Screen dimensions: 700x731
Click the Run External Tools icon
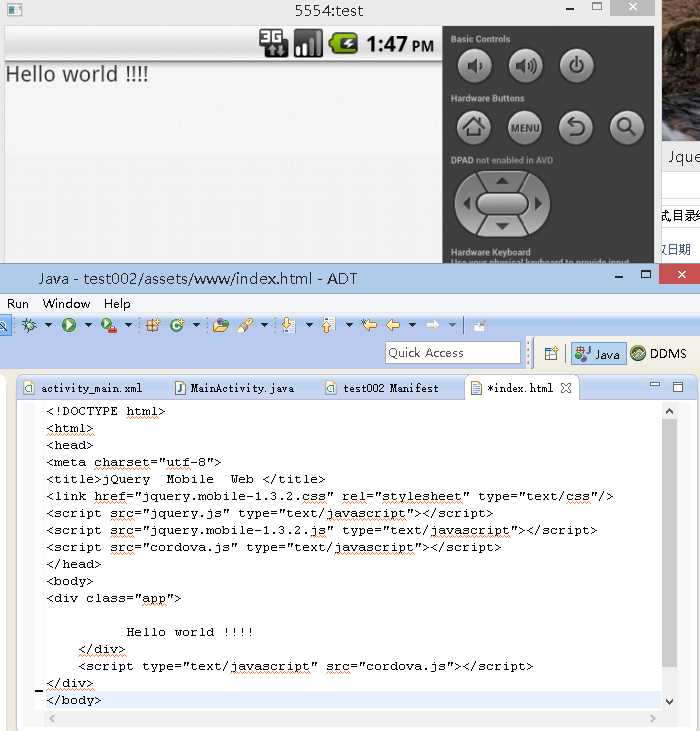tap(109, 325)
